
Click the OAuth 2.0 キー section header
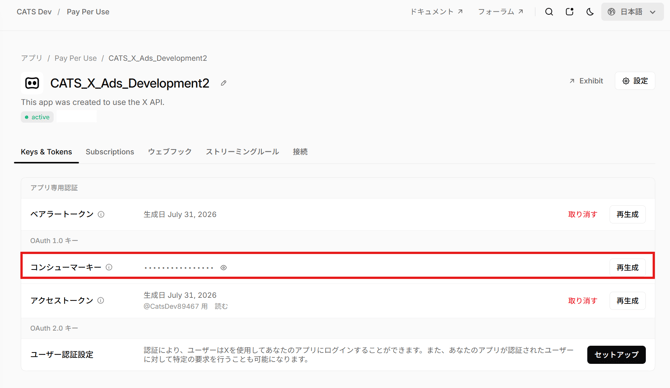click(x=54, y=328)
